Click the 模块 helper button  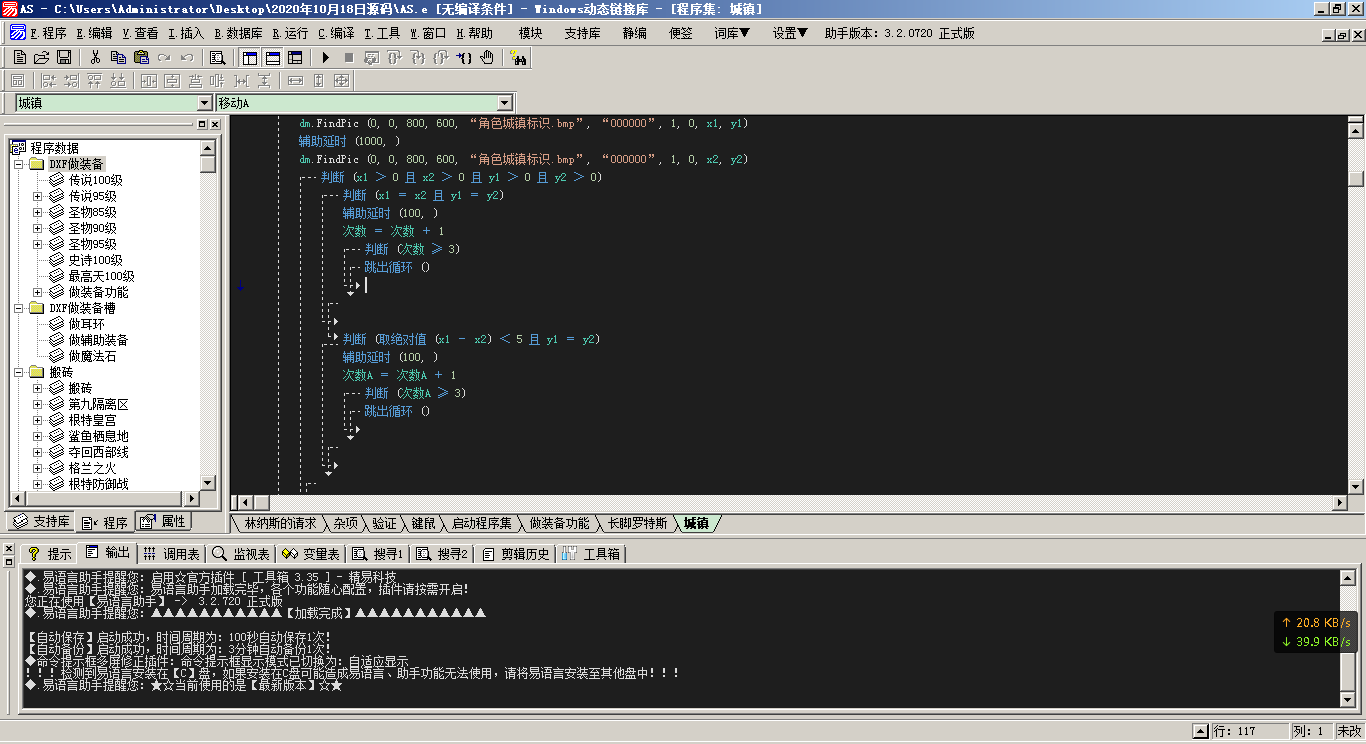[530, 33]
